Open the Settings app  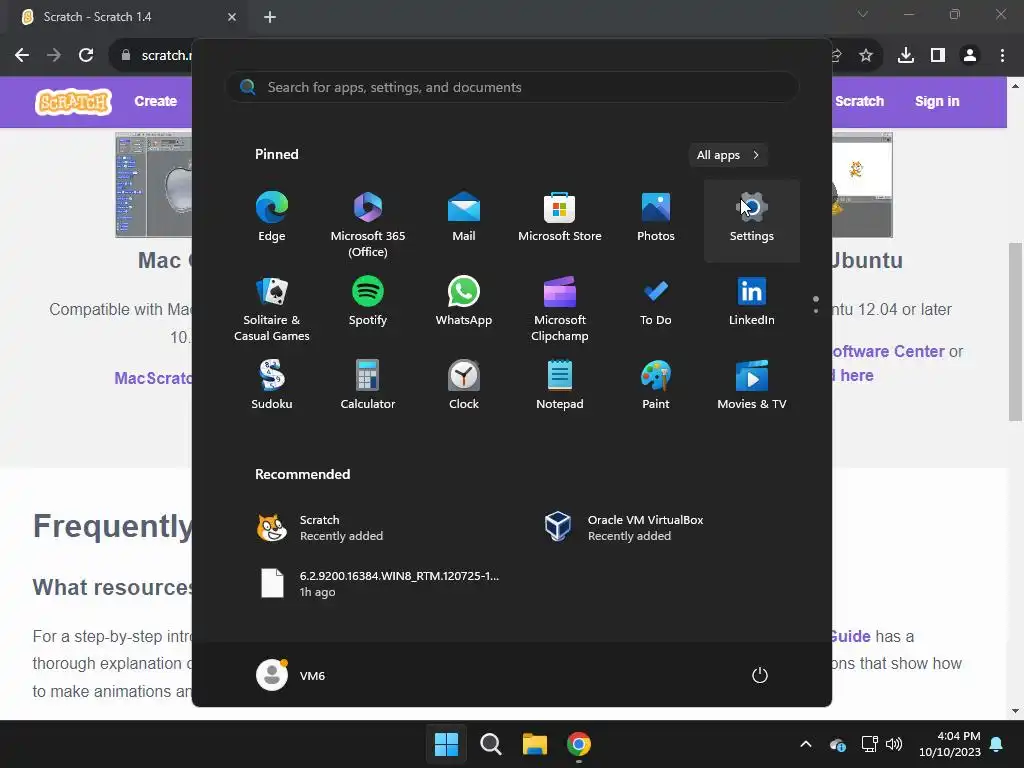point(752,221)
